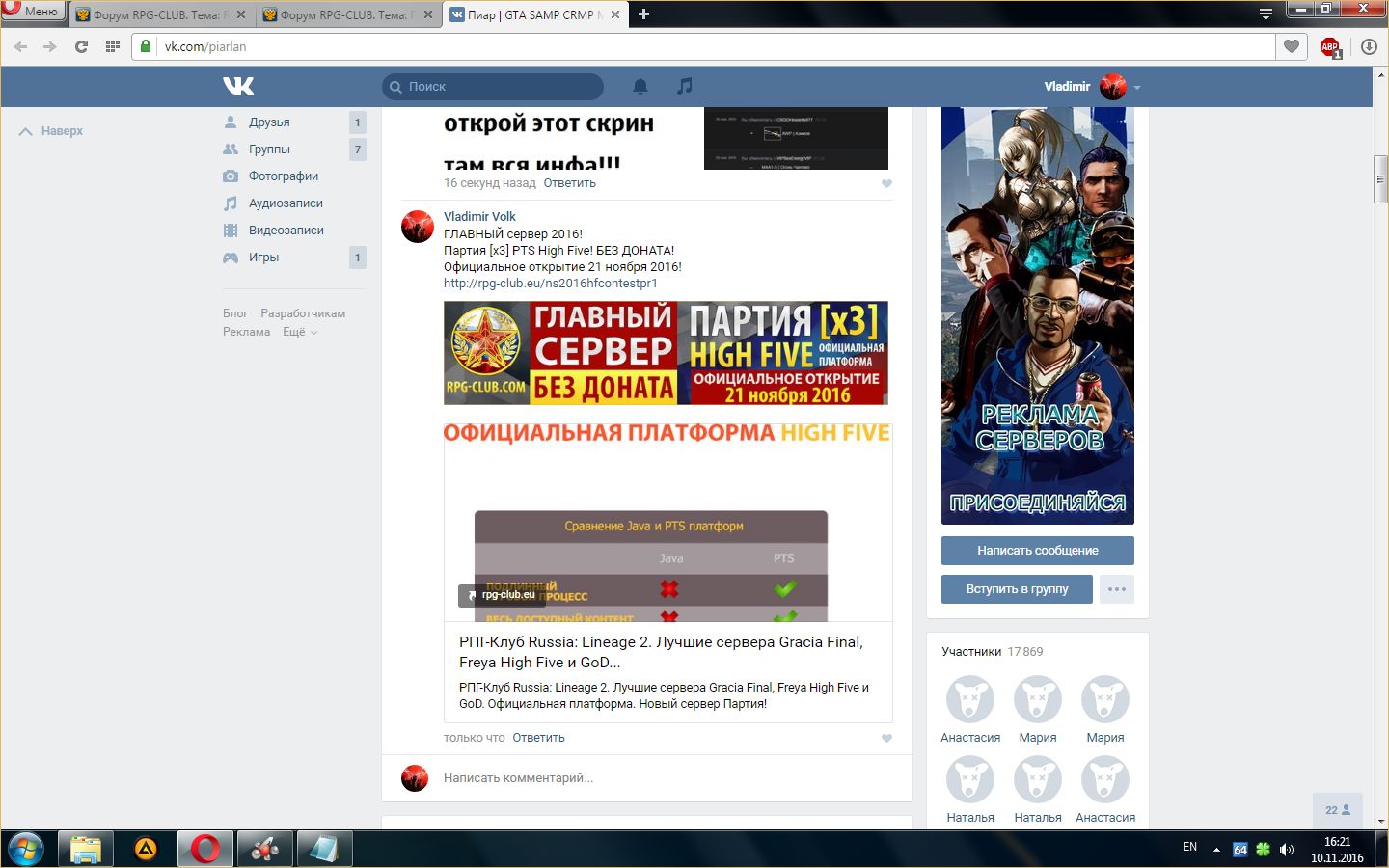Switch to the Пиар | GTA SAMP CRMP tab
Viewport: 1389px width, 868px height.
point(535,14)
